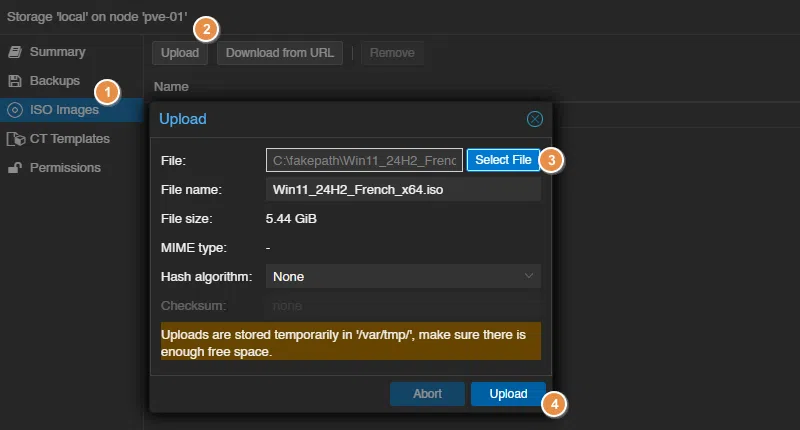Edit the File name field
Screen dimensions: 800x430
(x=403, y=190)
